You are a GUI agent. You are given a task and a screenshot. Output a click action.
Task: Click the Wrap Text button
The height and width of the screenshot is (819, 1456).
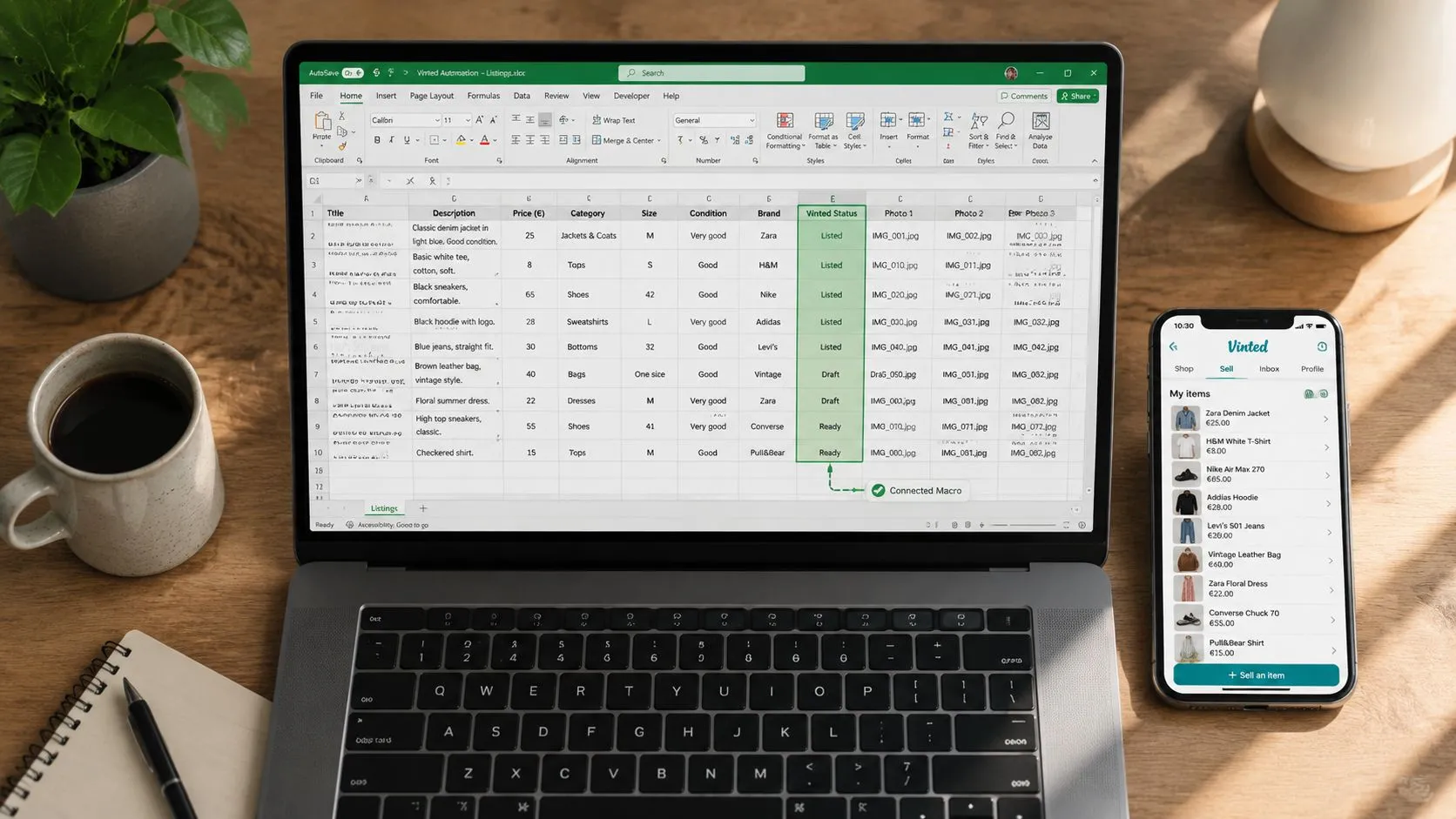(614, 120)
